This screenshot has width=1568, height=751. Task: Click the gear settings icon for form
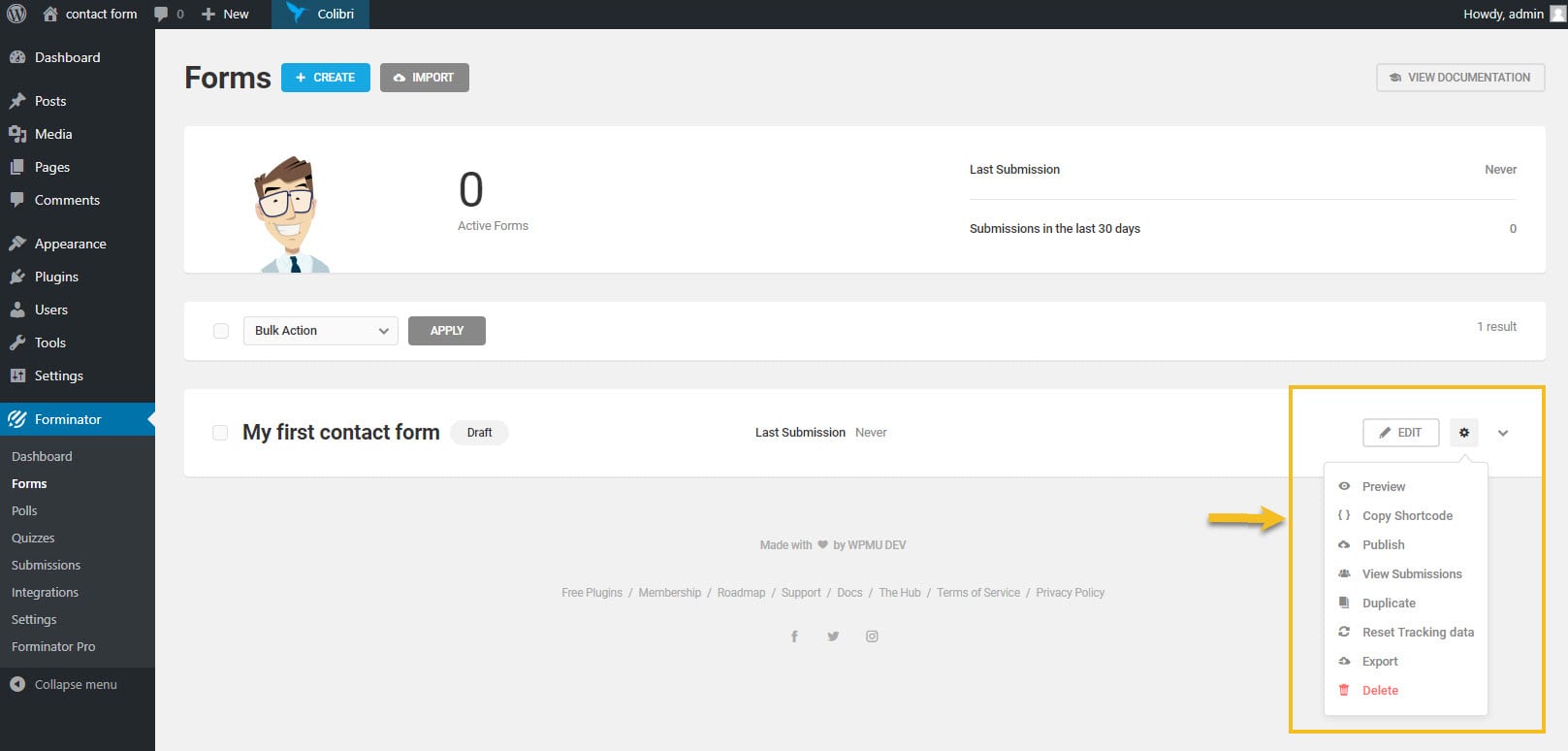click(x=1464, y=433)
